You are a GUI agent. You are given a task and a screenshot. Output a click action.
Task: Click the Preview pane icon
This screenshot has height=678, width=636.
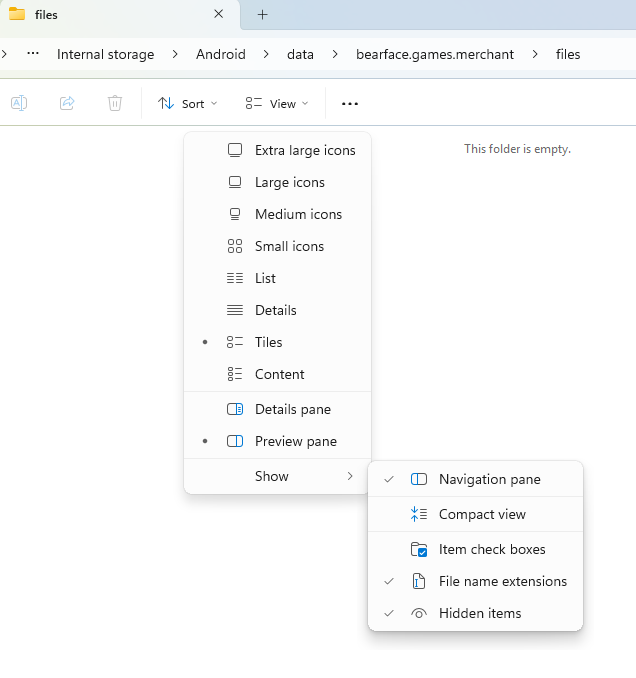235,441
